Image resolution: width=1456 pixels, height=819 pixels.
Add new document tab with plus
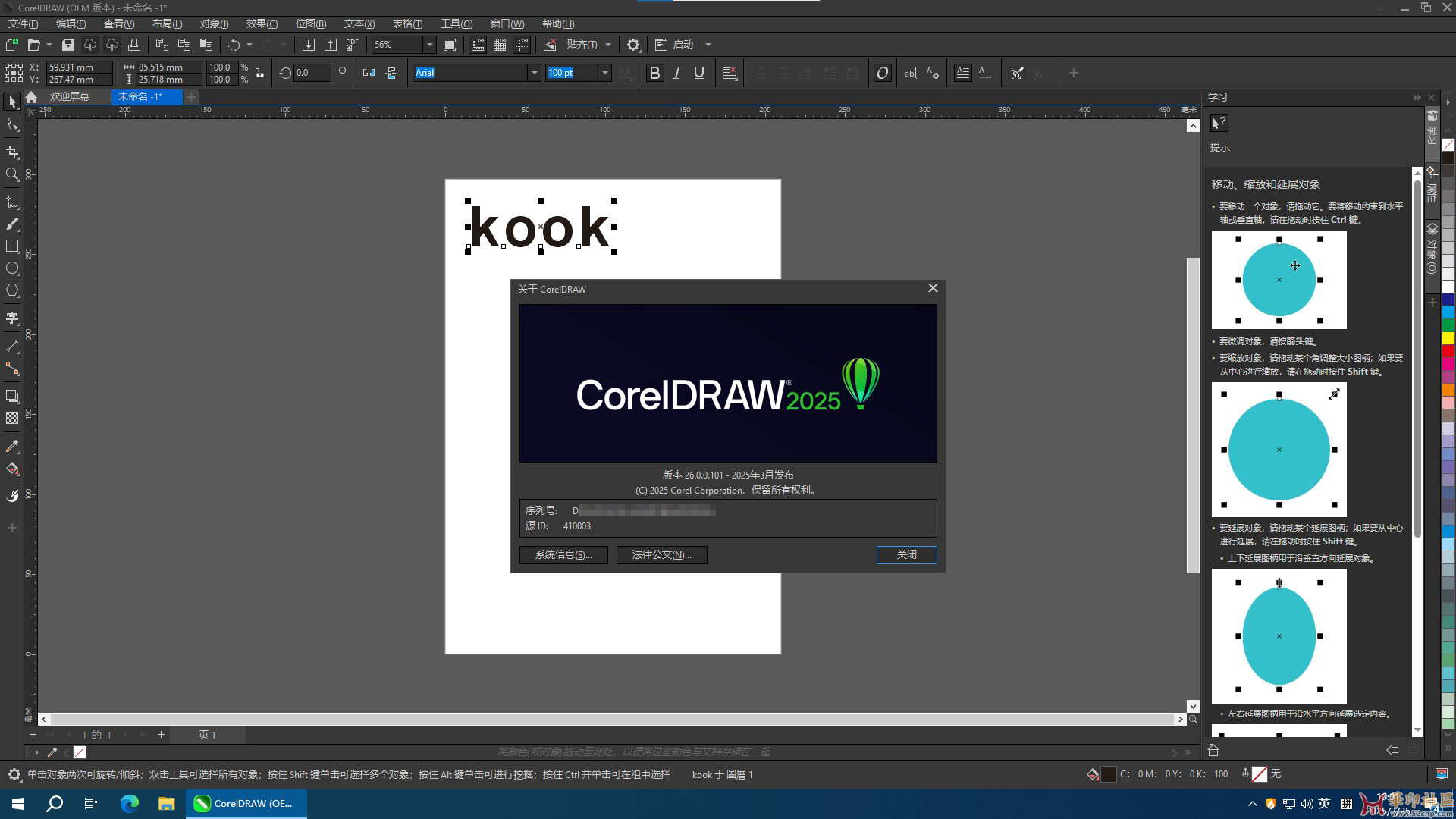coord(191,96)
